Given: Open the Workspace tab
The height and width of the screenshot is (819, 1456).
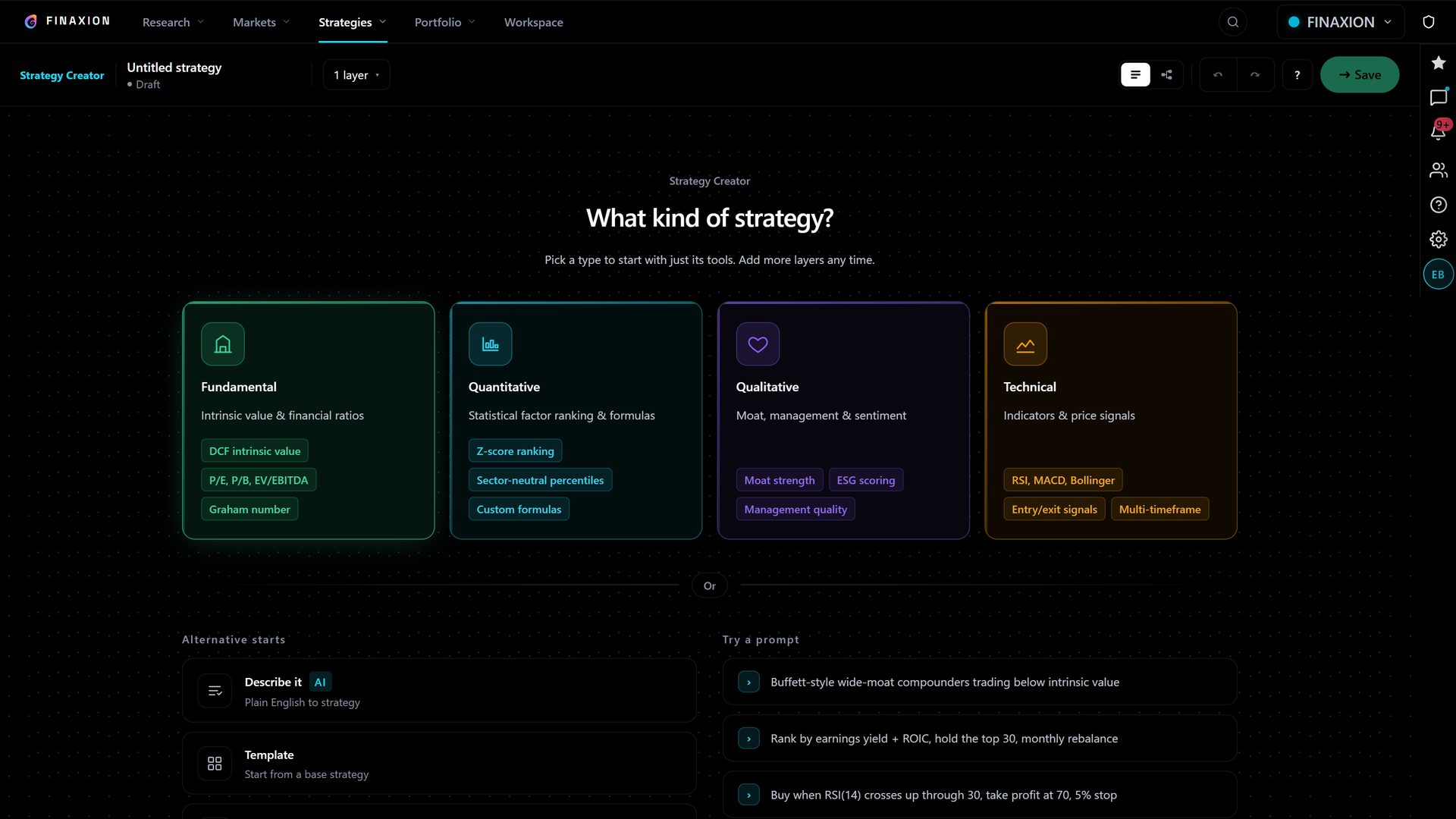Looking at the screenshot, I should click(x=534, y=22).
